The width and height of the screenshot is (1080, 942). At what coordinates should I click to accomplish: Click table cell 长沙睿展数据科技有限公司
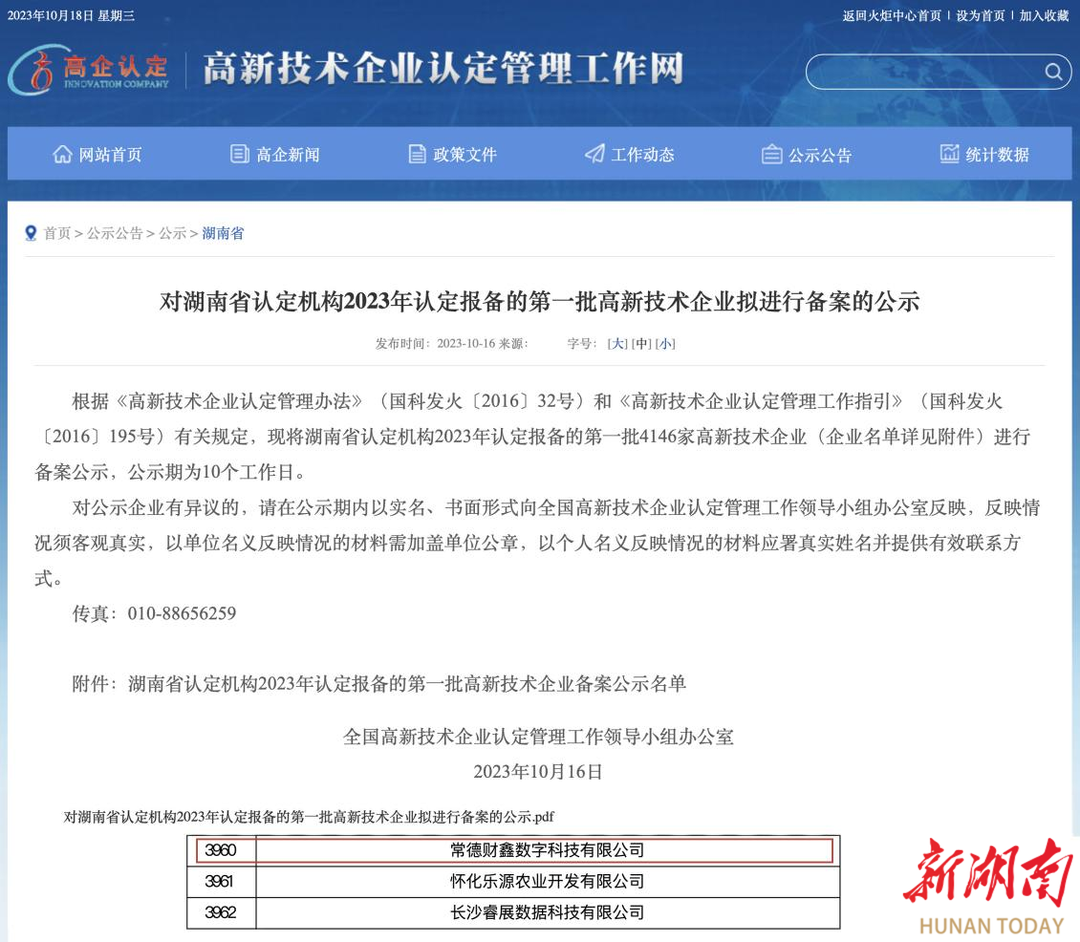548,912
